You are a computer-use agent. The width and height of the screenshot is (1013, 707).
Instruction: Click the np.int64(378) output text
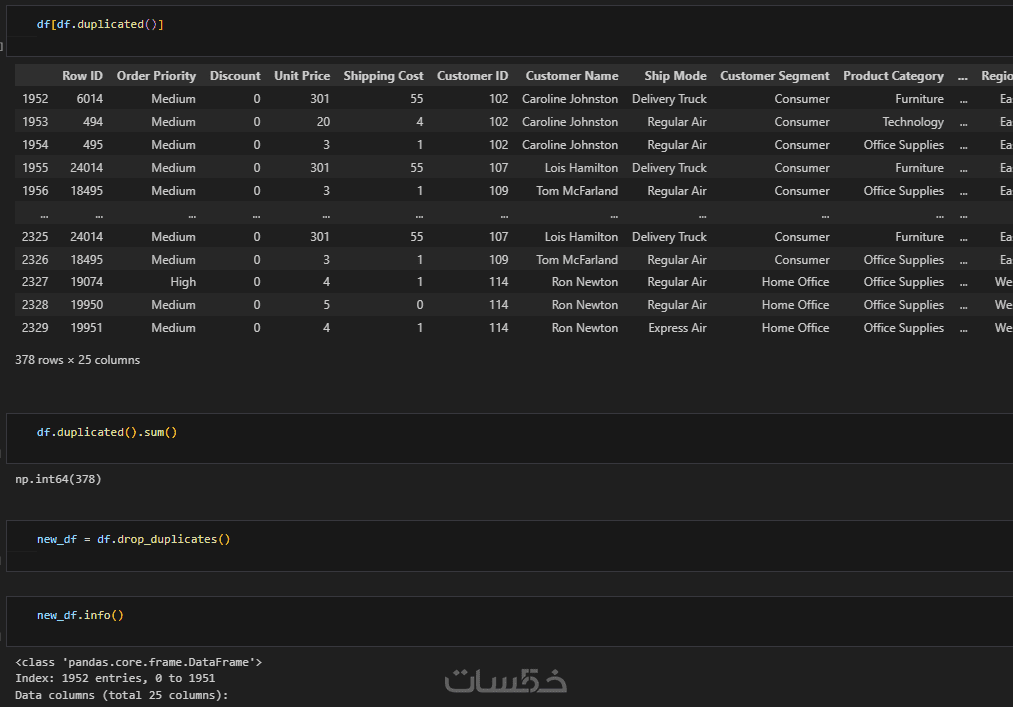pyautogui.click(x=58, y=479)
